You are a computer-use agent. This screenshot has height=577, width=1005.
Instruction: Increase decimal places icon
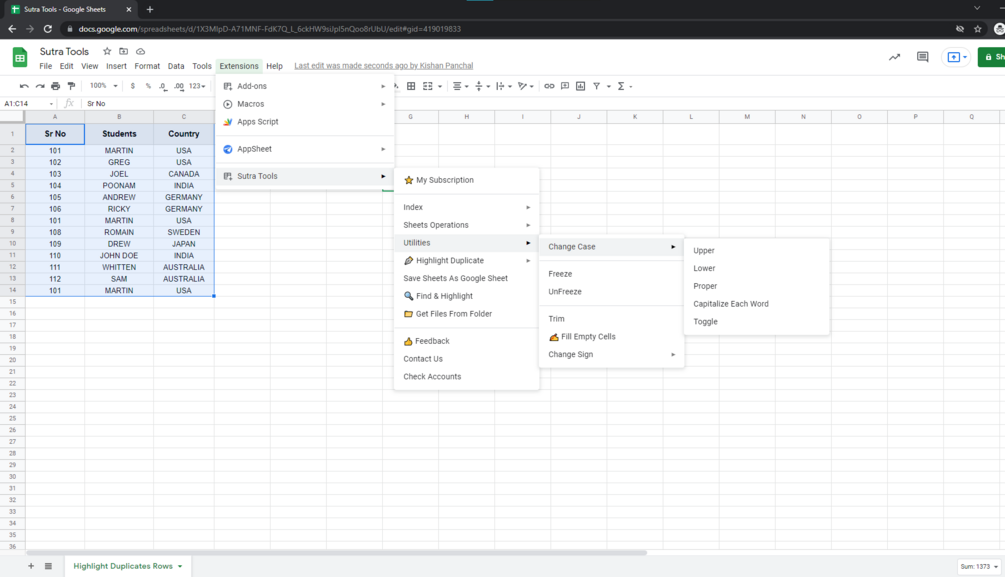pos(179,86)
